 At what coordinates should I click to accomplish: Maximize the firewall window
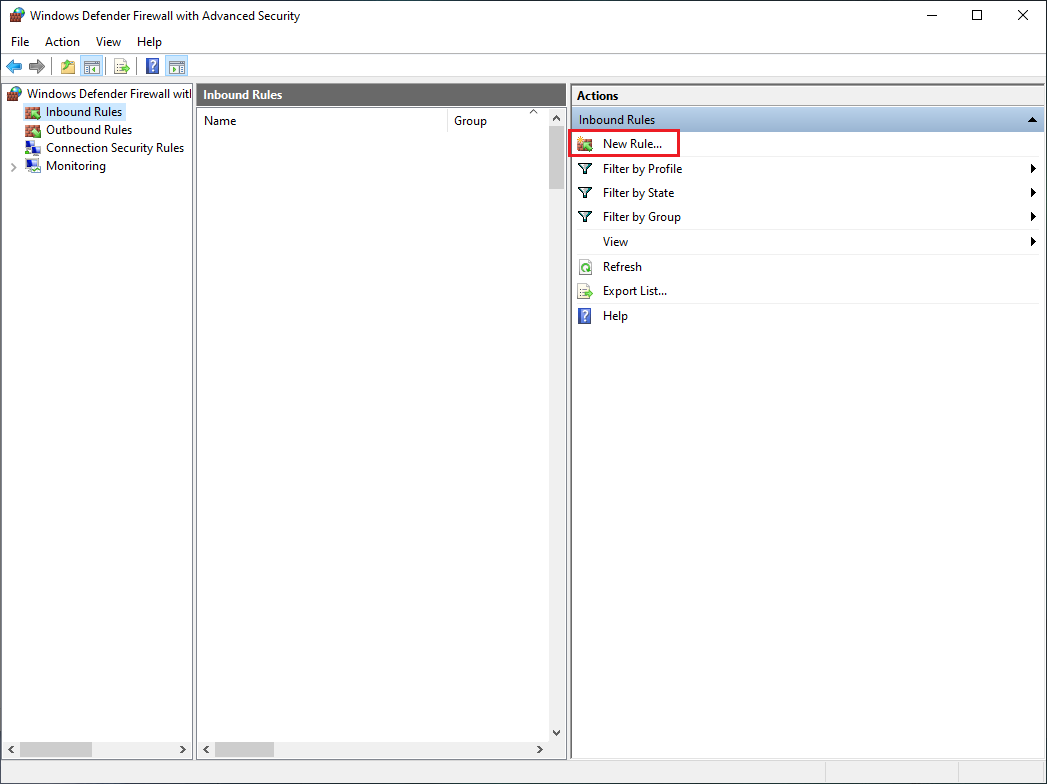tap(977, 15)
